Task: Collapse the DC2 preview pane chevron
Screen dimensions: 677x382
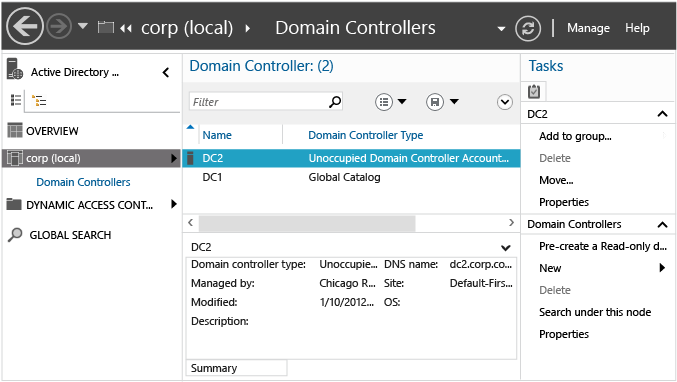Action: point(506,248)
